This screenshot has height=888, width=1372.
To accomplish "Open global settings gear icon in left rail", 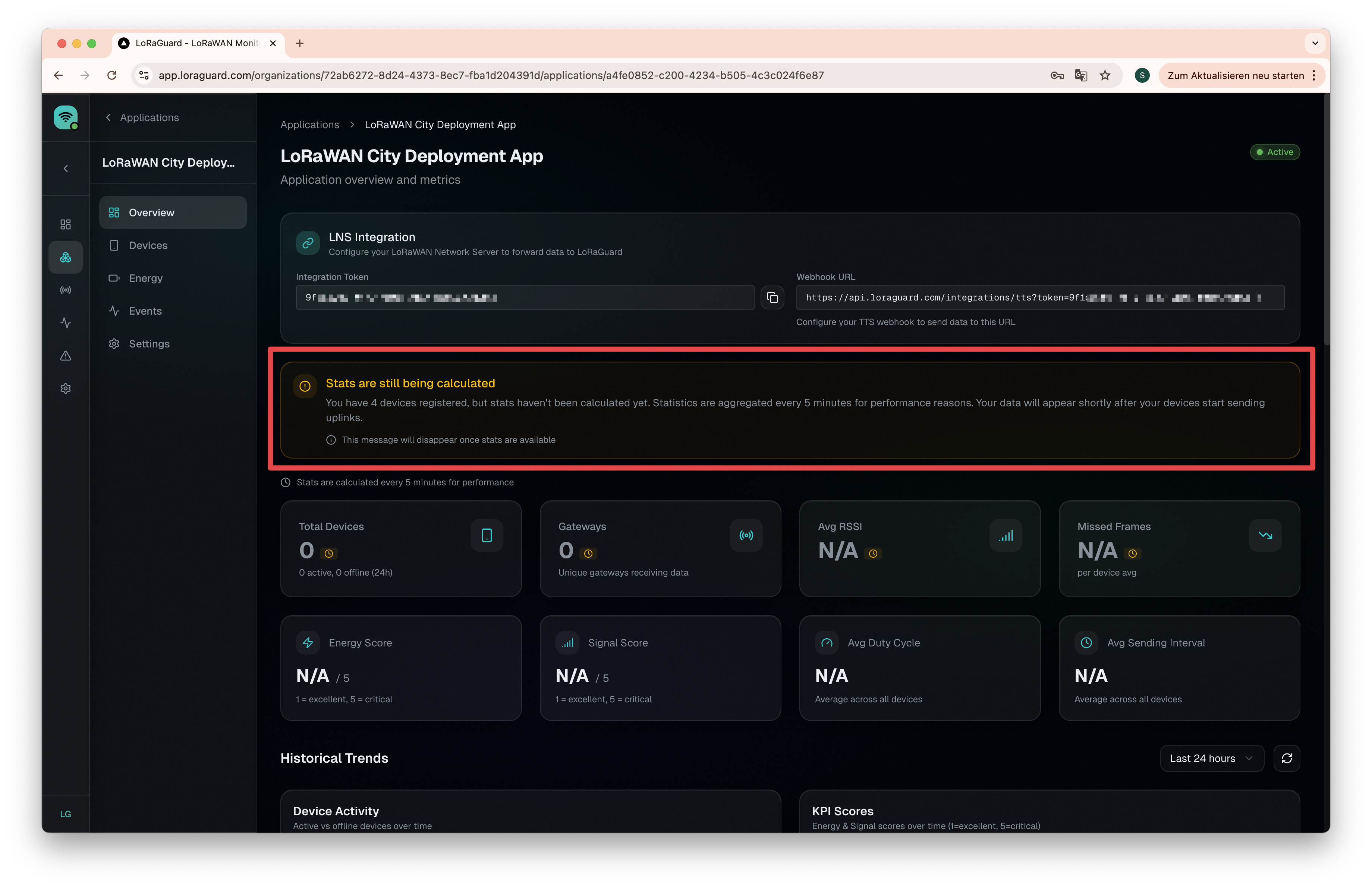I will pos(66,388).
